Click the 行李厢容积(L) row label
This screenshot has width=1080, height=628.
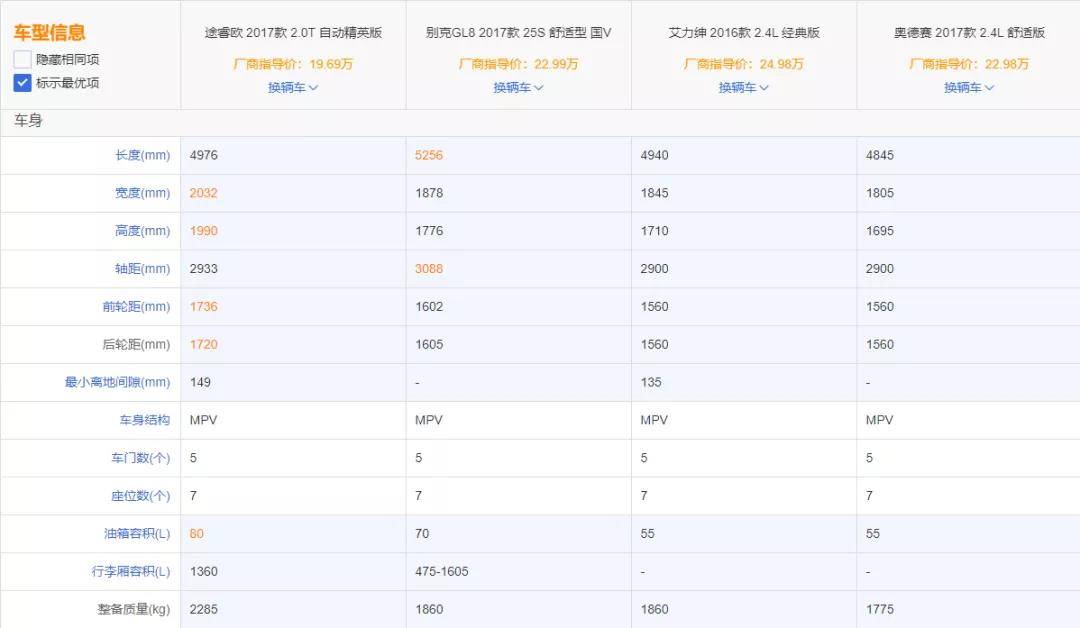pyautogui.click(x=131, y=572)
